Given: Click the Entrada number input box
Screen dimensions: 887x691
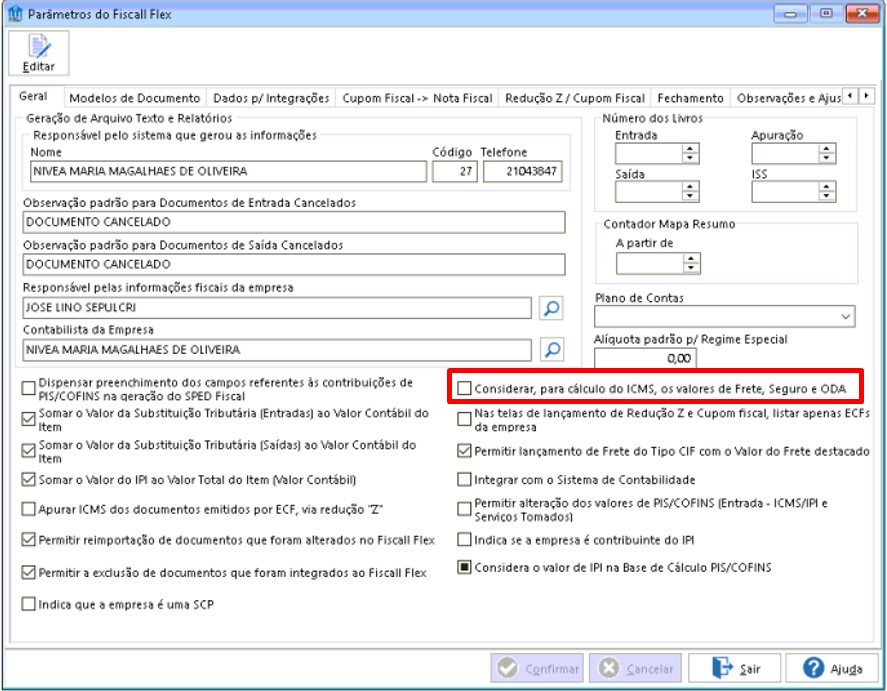Looking at the screenshot, I should pos(649,153).
